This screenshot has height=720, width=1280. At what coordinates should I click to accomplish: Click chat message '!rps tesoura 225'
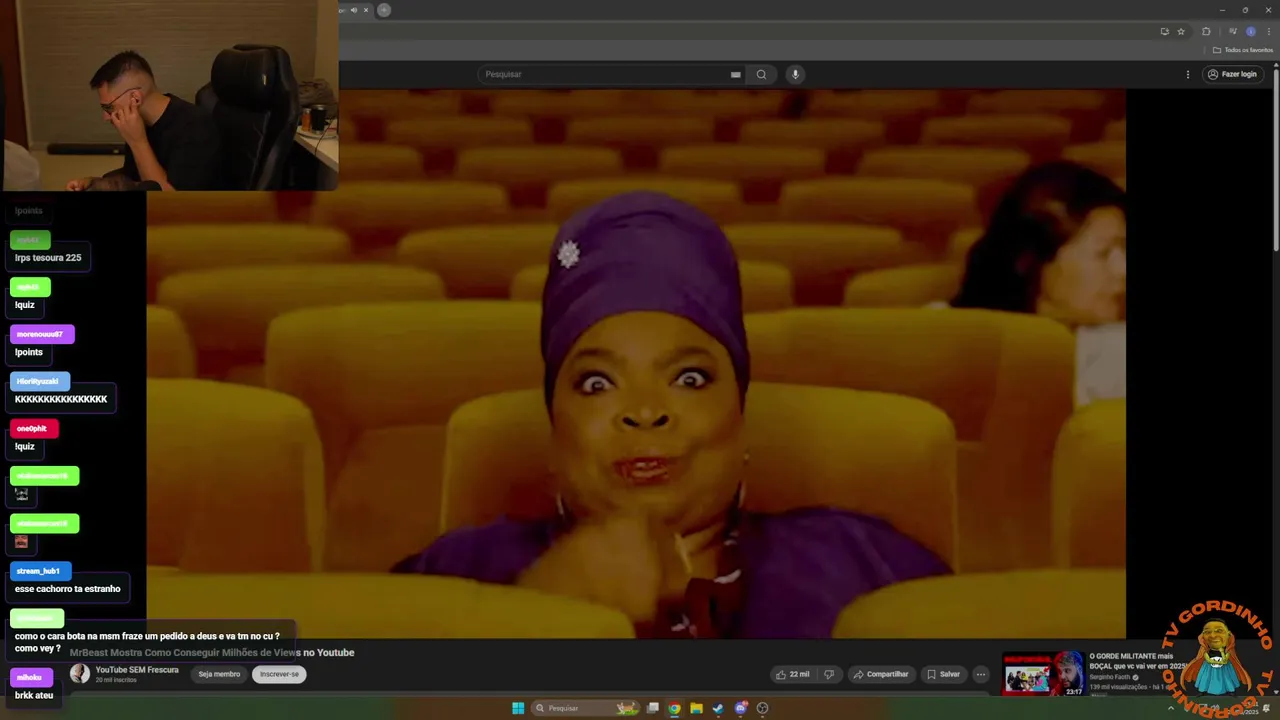48,258
